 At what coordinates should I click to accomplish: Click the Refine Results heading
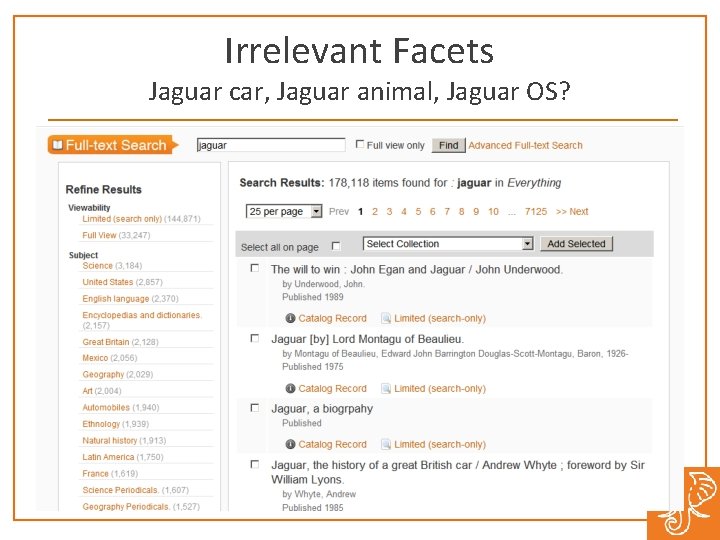(103, 190)
